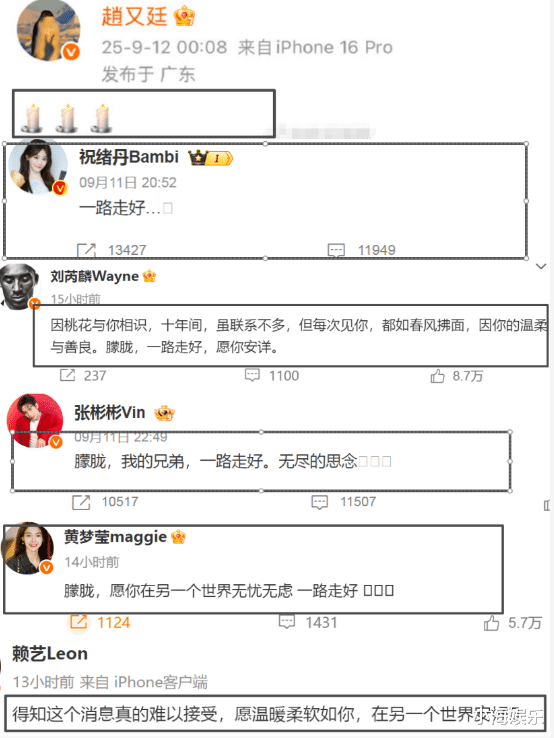Open 刘芮麟Wayne's avatar image
Image resolution: width=554 pixels, height=738 pixels.
[20, 286]
